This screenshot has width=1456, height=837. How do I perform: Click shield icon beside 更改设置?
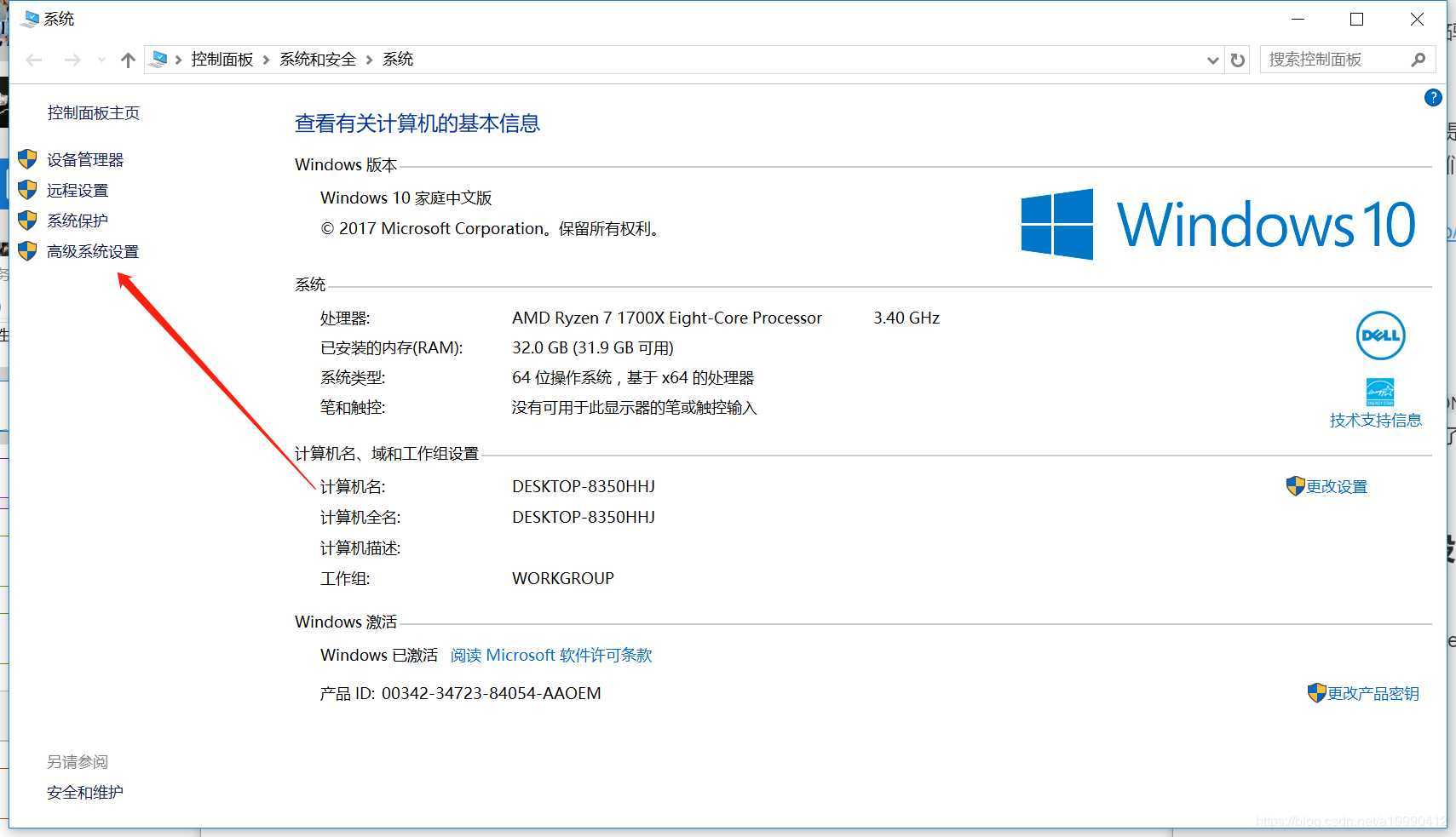pyautogui.click(x=1295, y=486)
